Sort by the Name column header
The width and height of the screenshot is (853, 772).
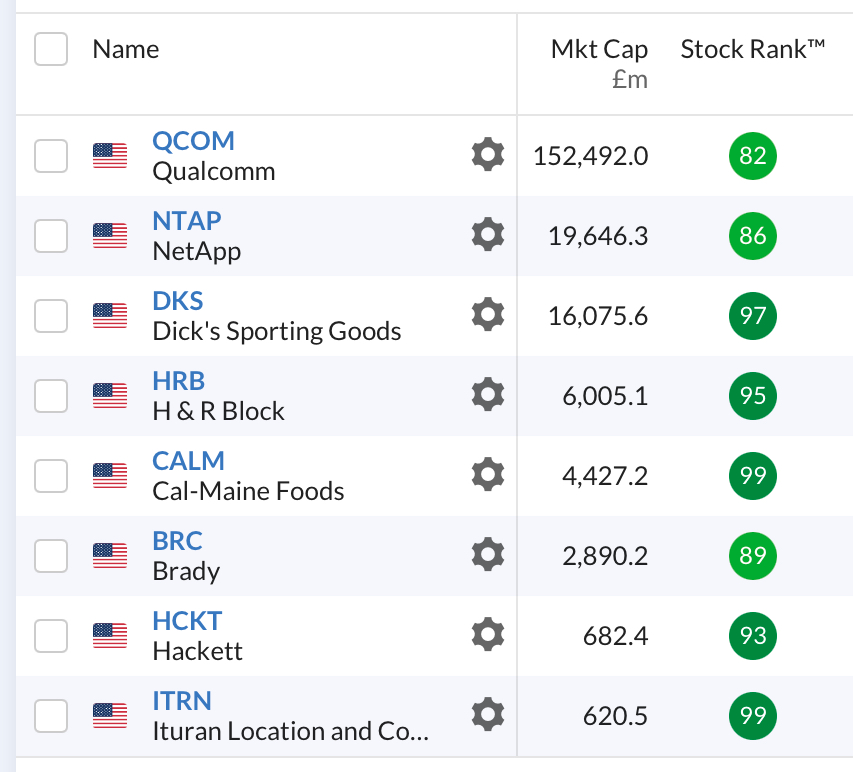[126, 49]
